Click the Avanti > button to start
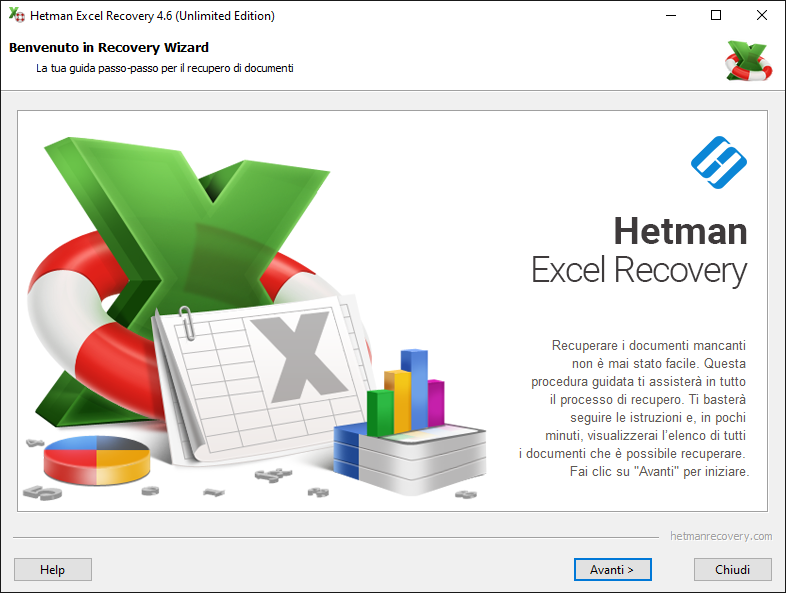Viewport: 786px width, 593px height. [613, 569]
